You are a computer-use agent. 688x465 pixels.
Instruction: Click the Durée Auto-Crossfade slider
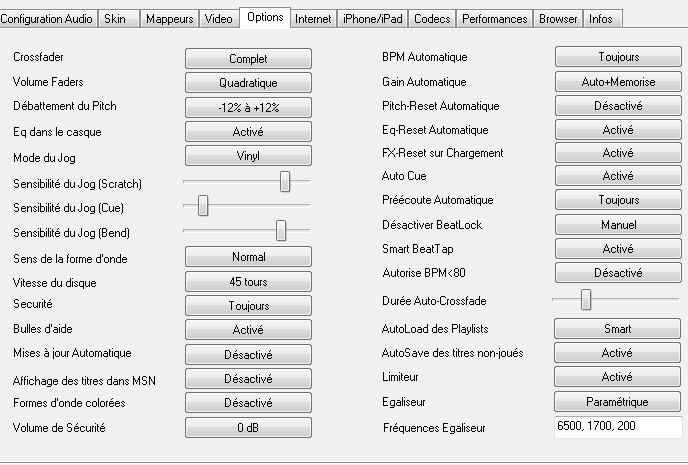click(586, 299)
